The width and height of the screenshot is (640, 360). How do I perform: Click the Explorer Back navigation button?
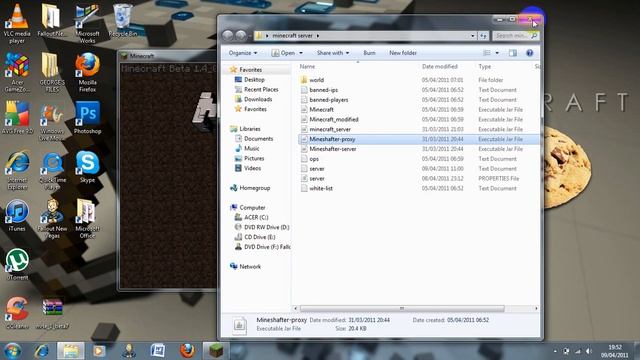coord(228,36)
